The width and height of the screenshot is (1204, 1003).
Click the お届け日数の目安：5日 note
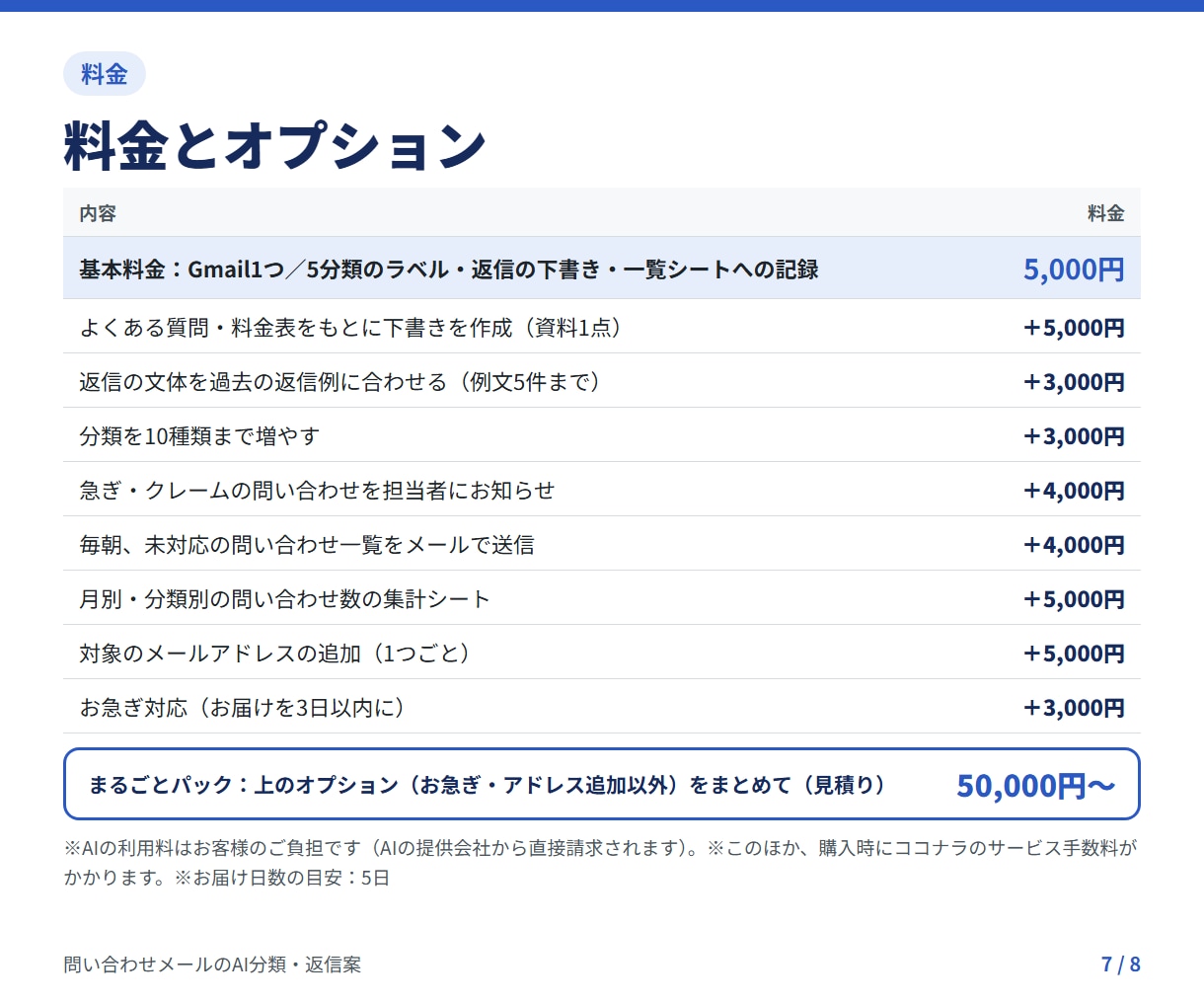[x=282, y=878]
